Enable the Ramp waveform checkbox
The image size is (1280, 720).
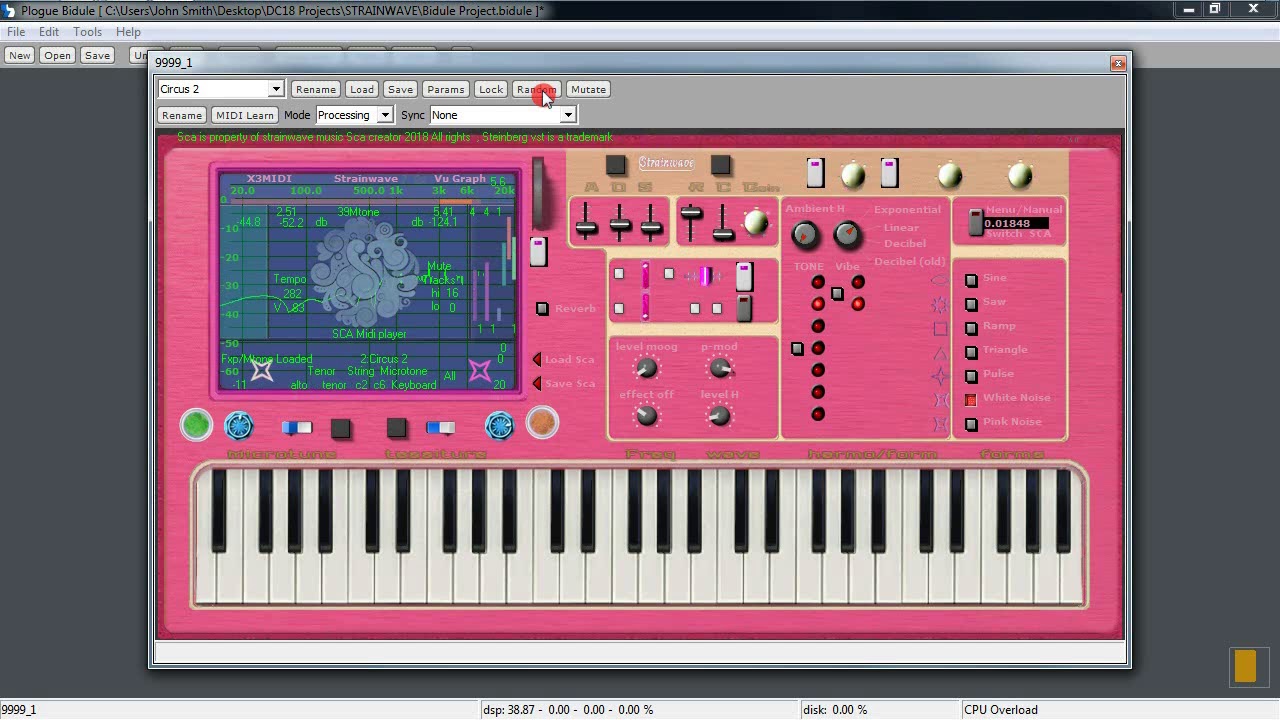click(x=971, y=328)
